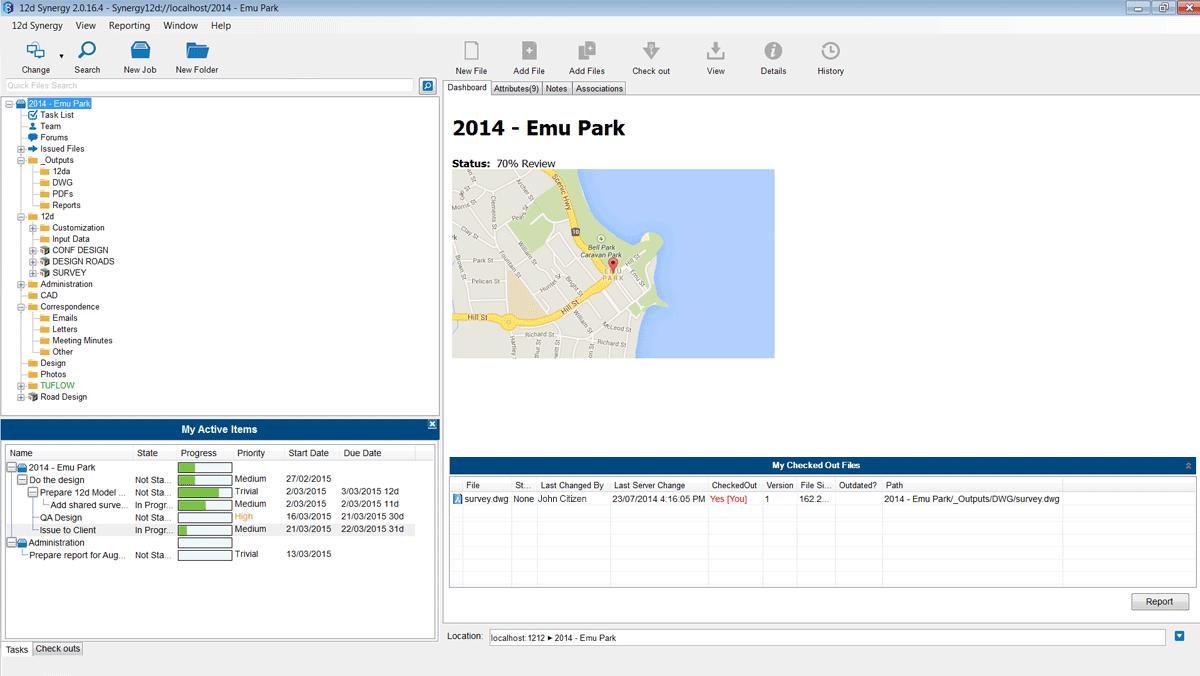Close the My Active Items panel
This screenshot has height=676, width=1200.
pyautogui.click(x=432, y=425)
